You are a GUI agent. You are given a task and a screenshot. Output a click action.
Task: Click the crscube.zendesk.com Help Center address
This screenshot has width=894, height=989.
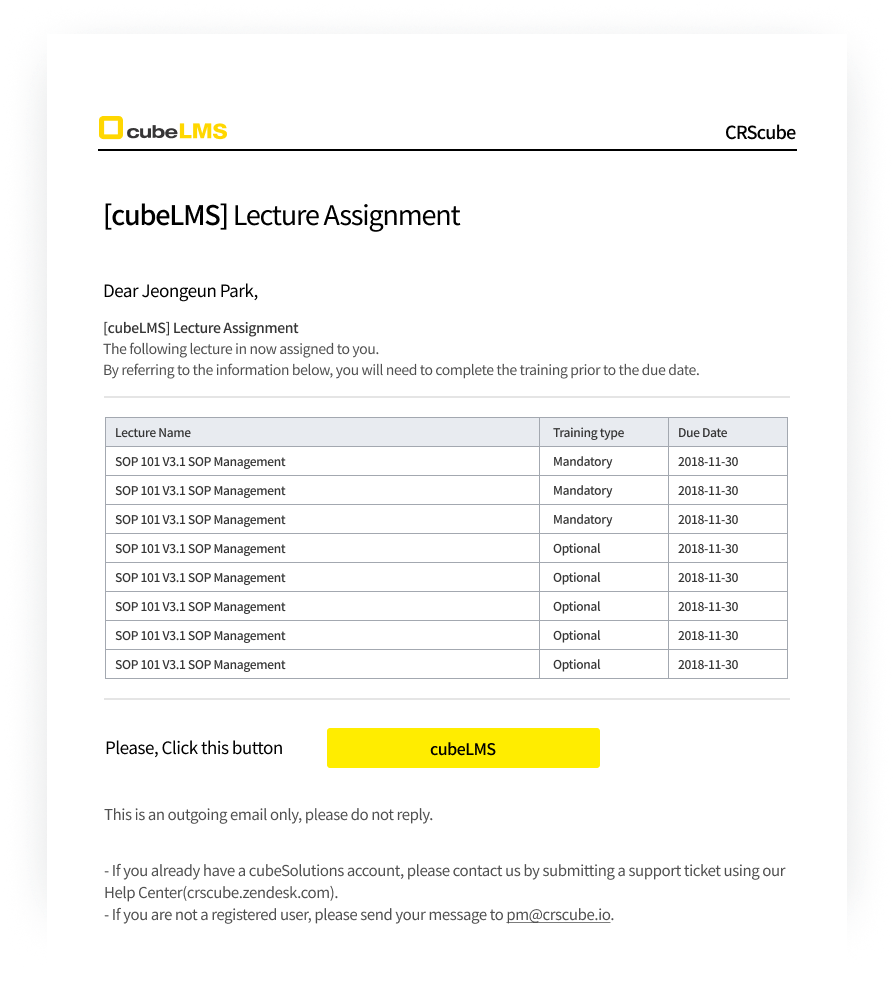[260, 893]
